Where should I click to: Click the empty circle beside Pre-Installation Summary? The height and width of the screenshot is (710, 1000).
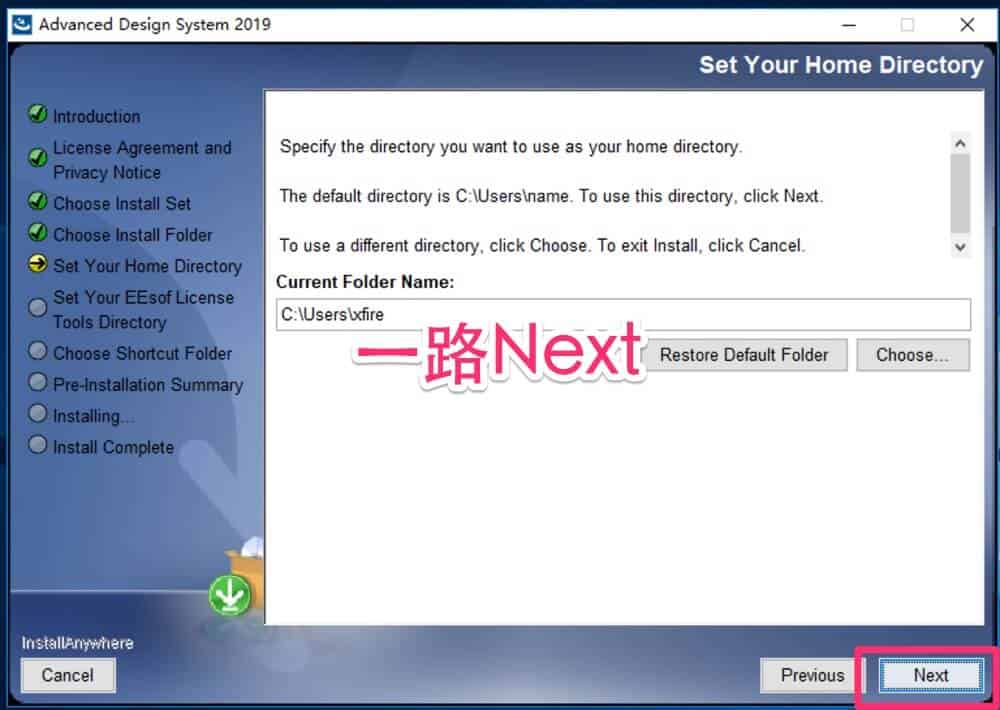coord(38,382)
